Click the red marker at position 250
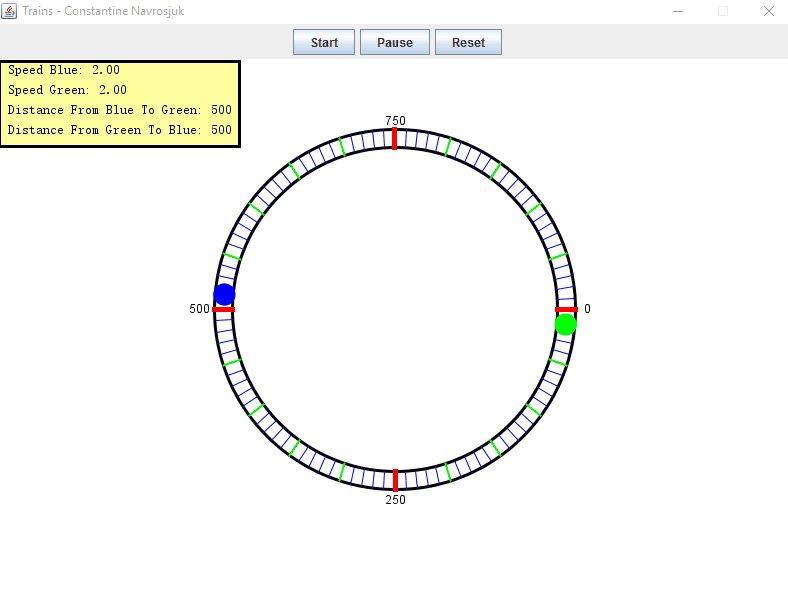Viewport: 788px width, 591px height. (x=395, y=479)
